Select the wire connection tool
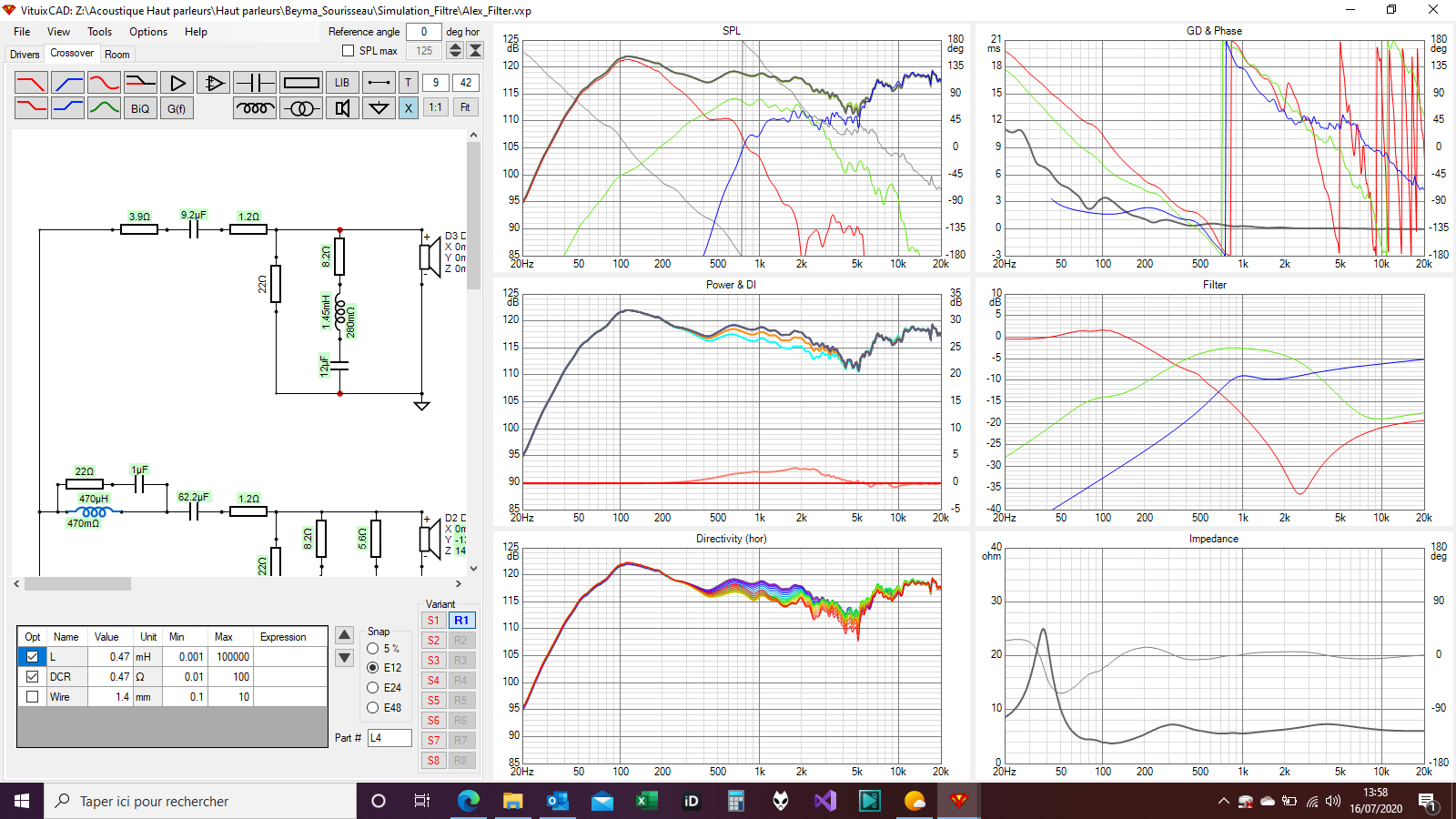1456x819 pixels. (379, 83)
